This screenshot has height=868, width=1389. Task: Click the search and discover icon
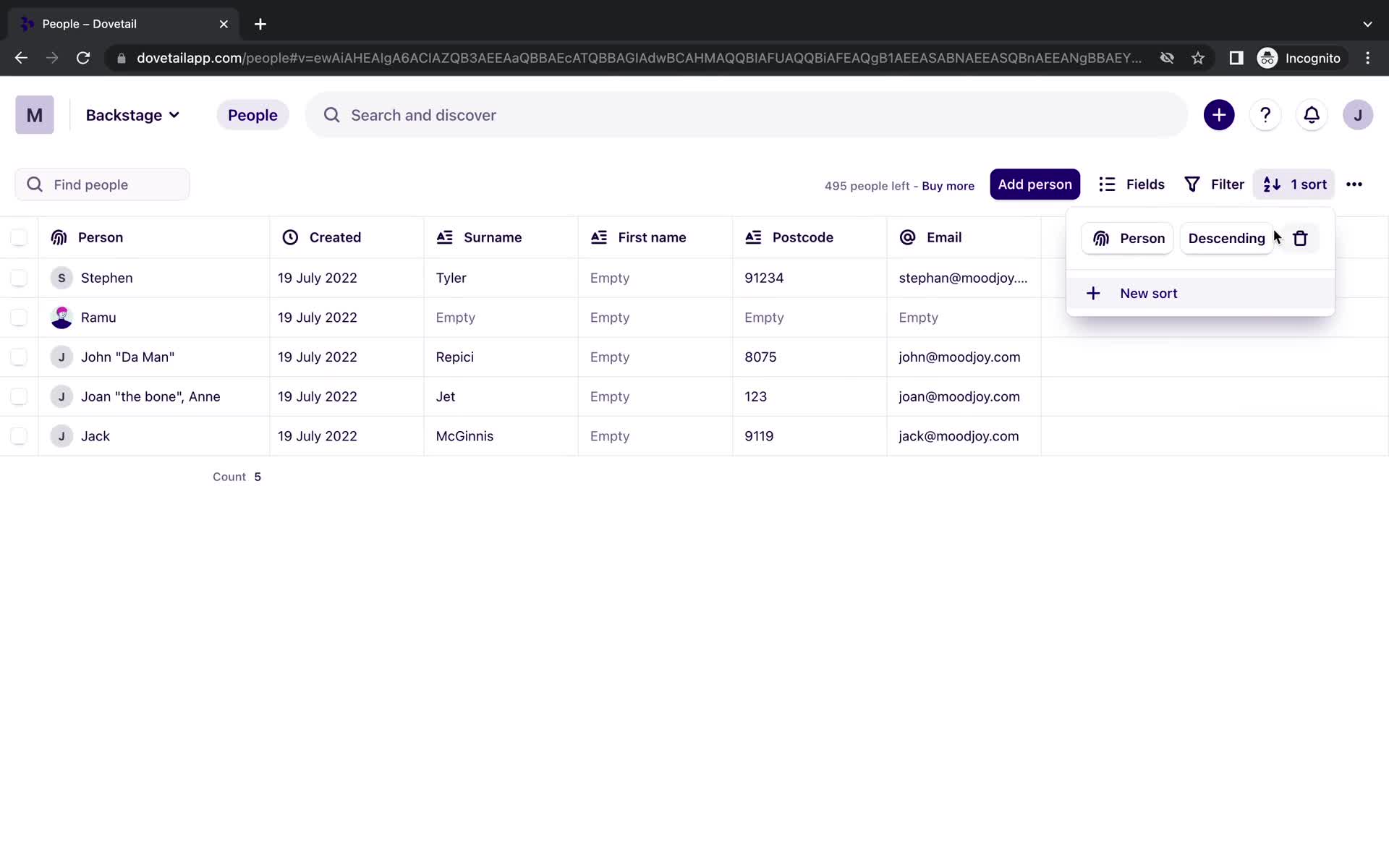331,114
